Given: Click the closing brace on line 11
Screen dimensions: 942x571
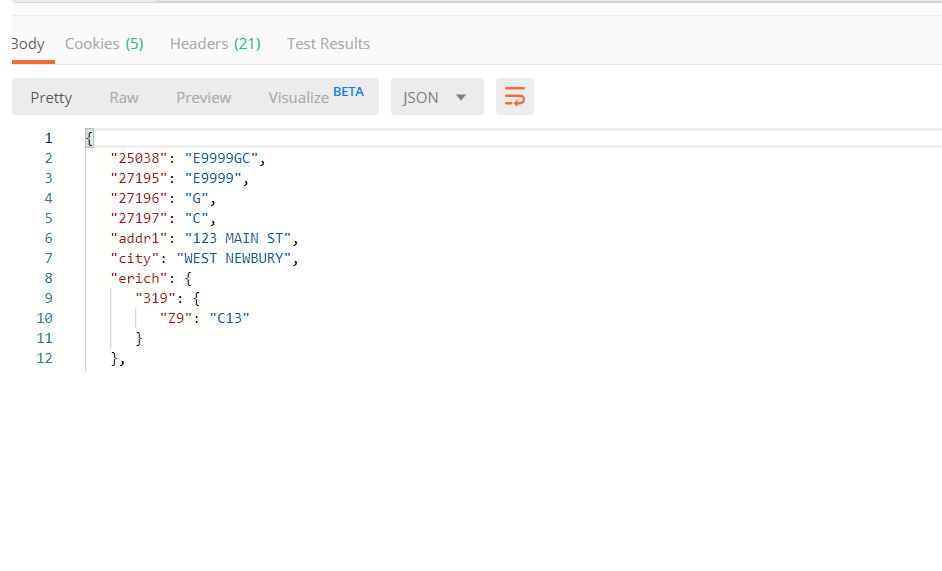Looking at the screenshot, I should click(x=139, y=338).
